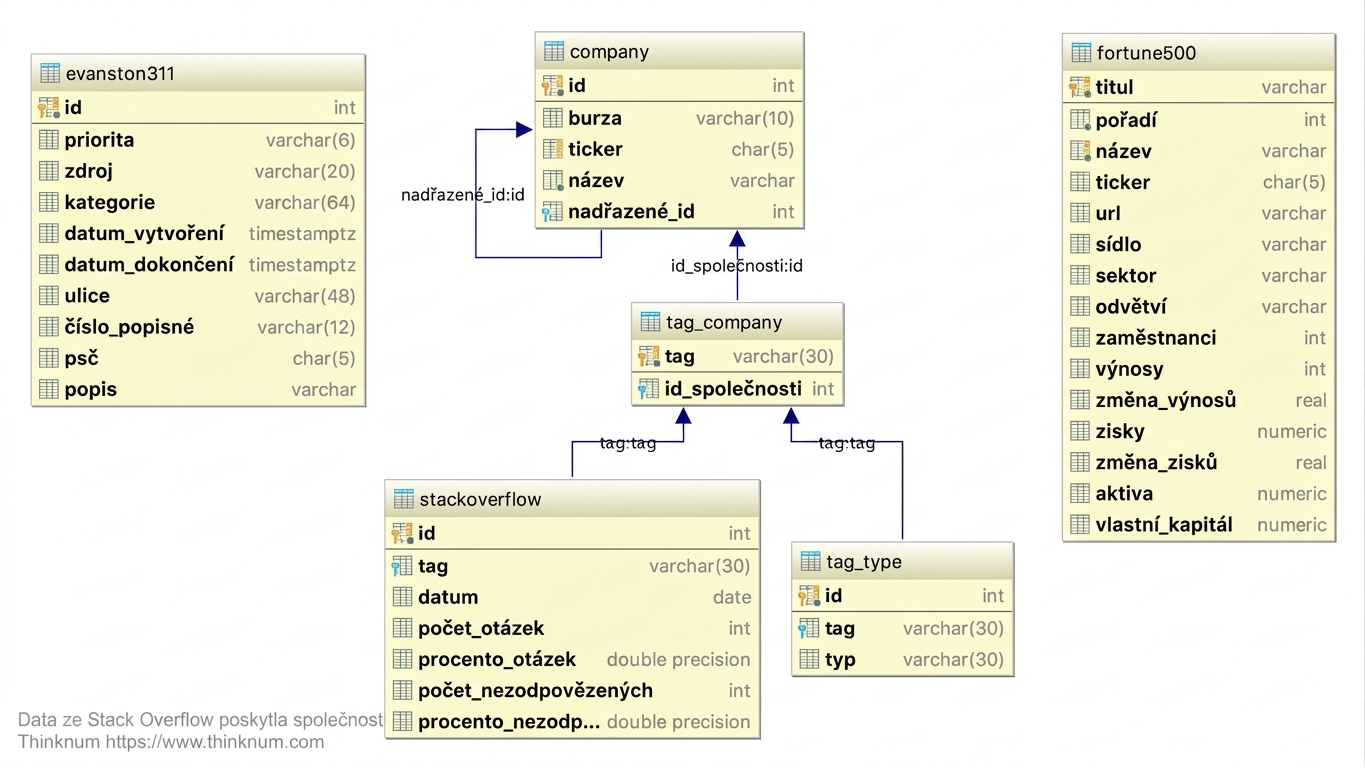Click the stackoverflow table header icon

coord(404,499)
